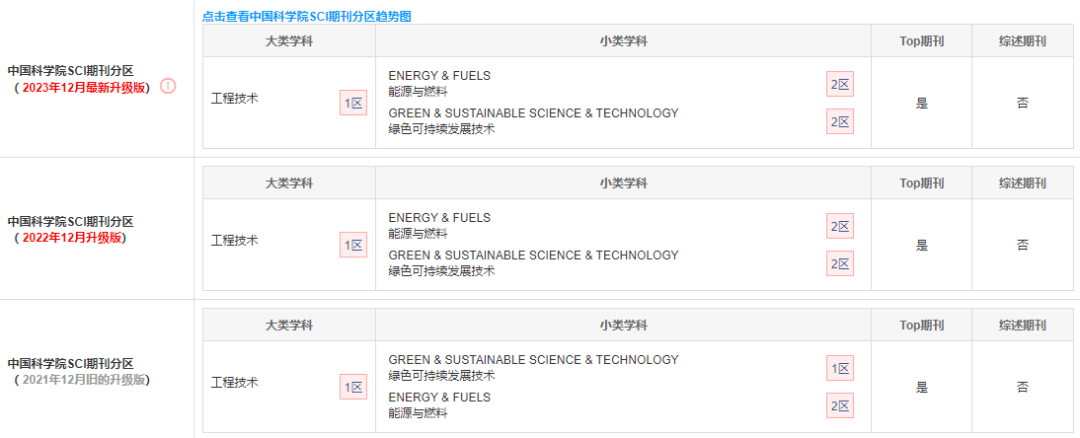Click 2区 badge for 2023 GREEN & SUSTAINABLE
Image resolution: width=1080 pixels, height=438 pixels.
click(840, 121)
